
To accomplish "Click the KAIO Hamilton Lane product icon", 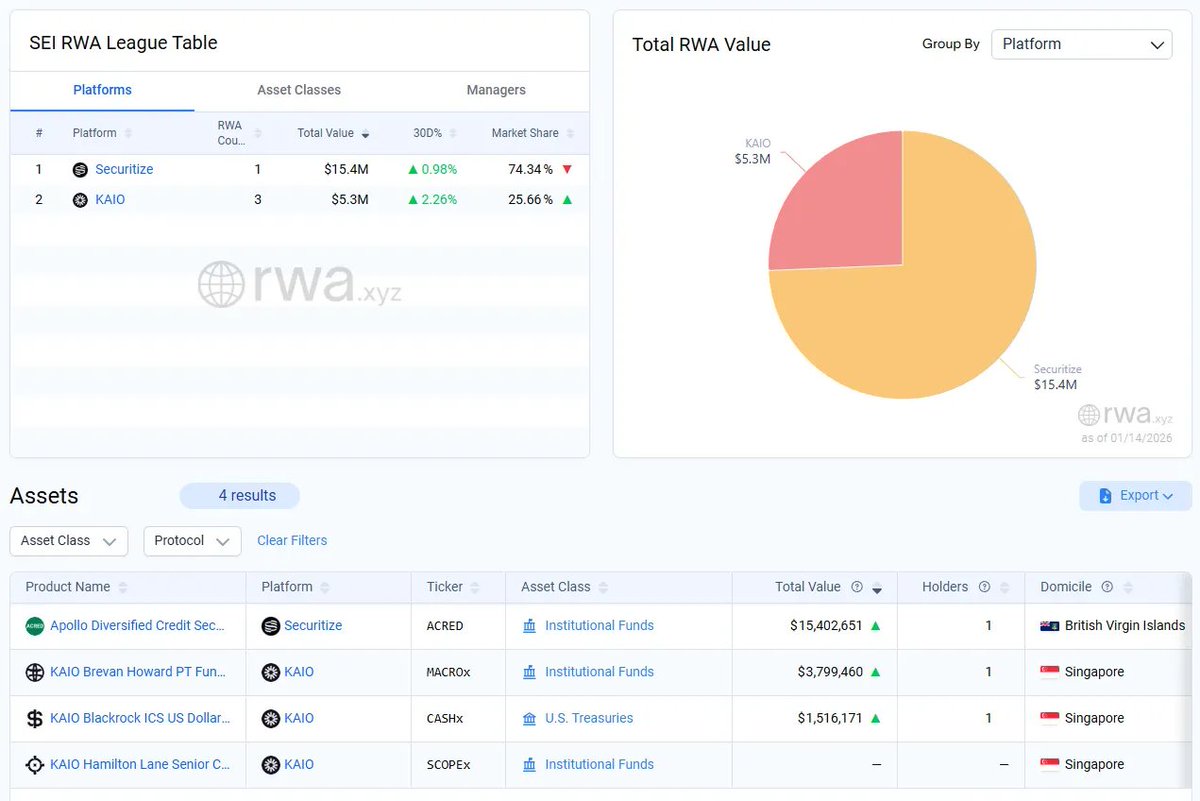I will [x=34, y=765].
